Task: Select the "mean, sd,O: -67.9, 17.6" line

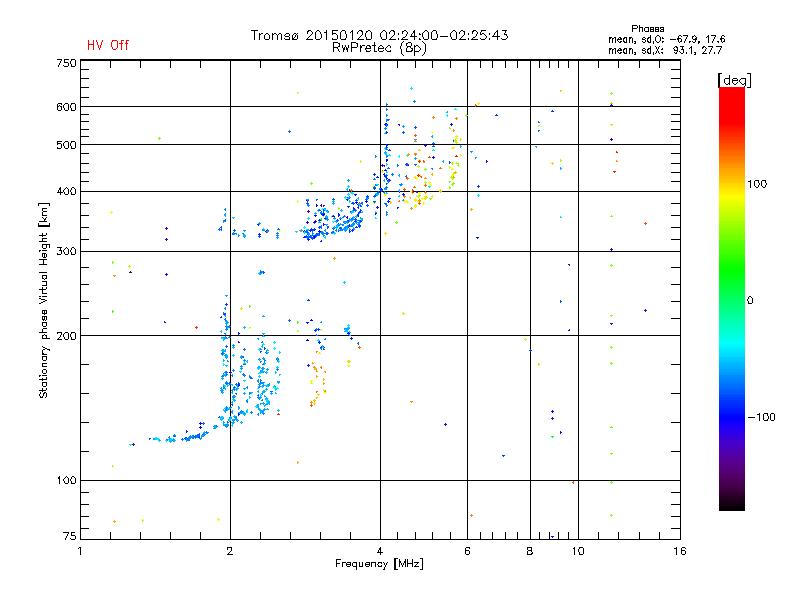Action: [666, 39]
